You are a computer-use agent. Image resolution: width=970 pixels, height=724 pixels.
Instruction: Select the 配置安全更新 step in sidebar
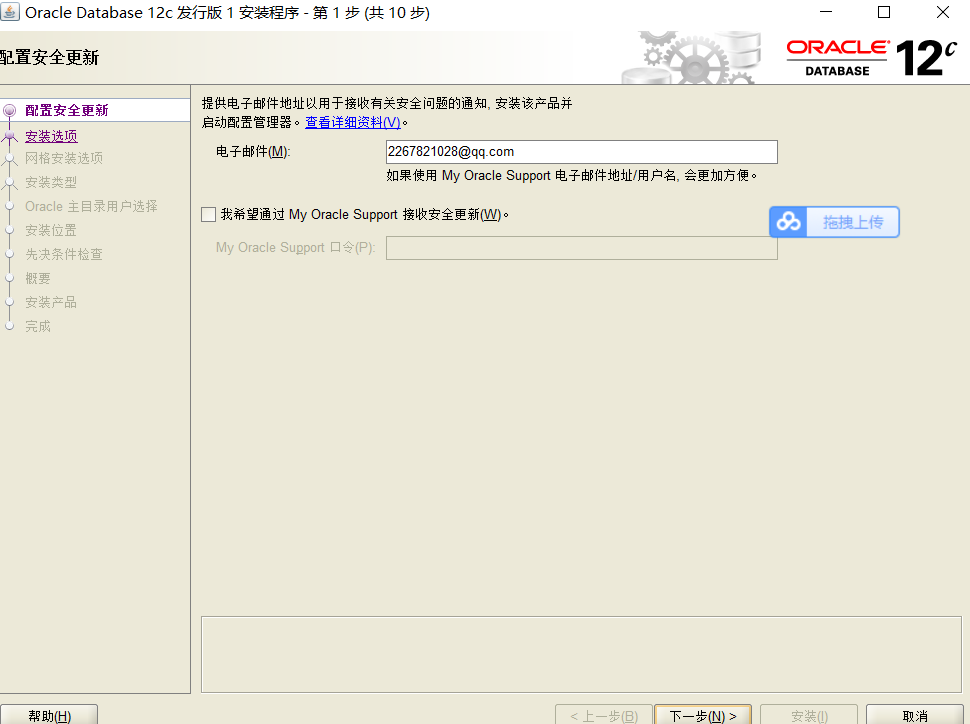(67, 111)
